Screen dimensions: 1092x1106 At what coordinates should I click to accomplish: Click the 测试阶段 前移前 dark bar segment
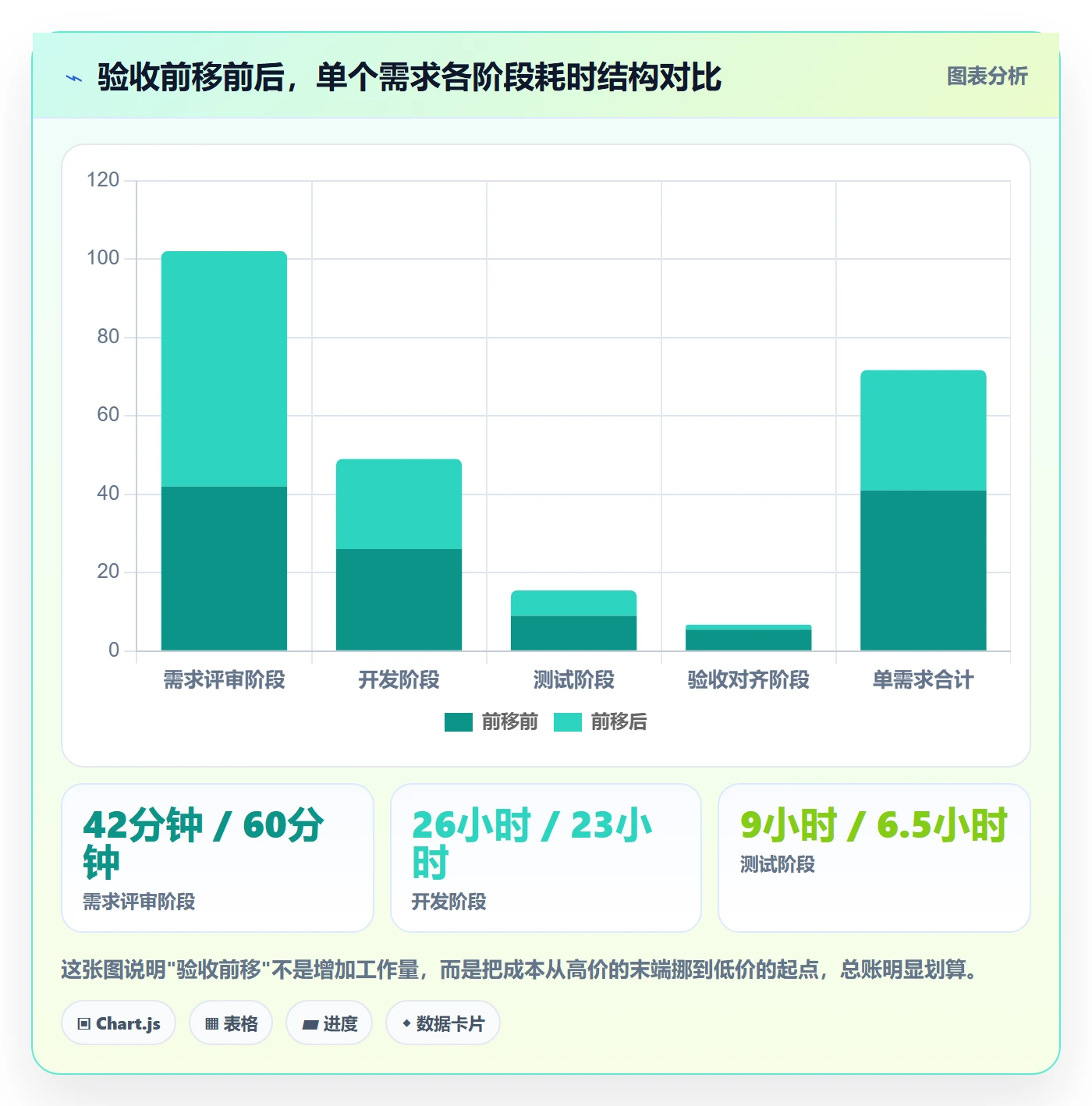[x=573, y=633]
